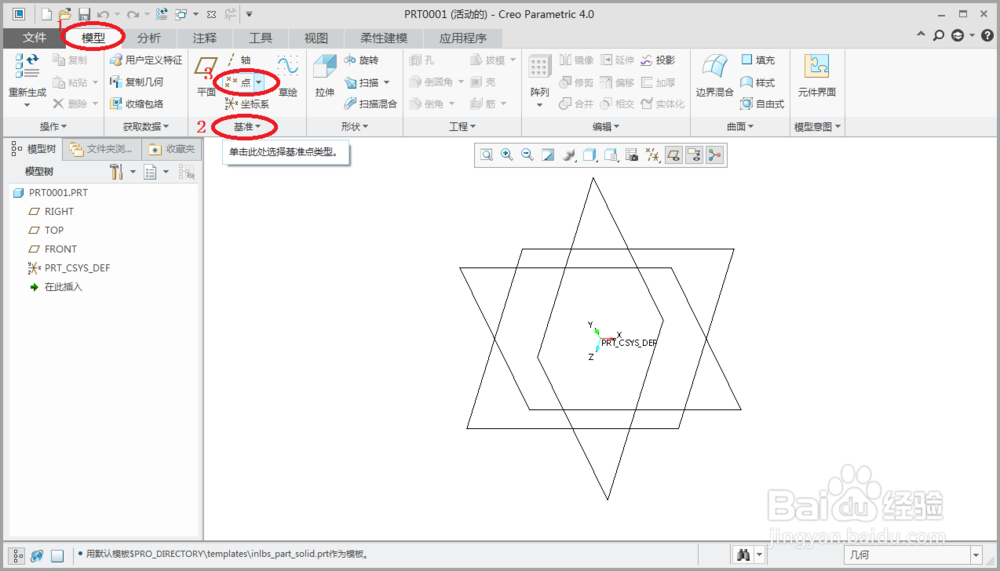Screen dimensions: 1000x571
Task: Click the Zoom Out magnifier icon
Action: coord(527,155)
